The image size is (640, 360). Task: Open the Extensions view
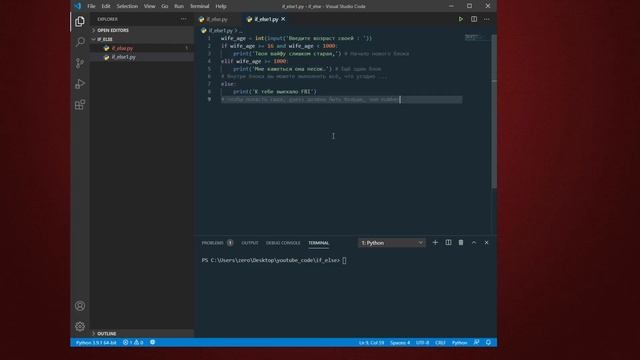(80, 104)
